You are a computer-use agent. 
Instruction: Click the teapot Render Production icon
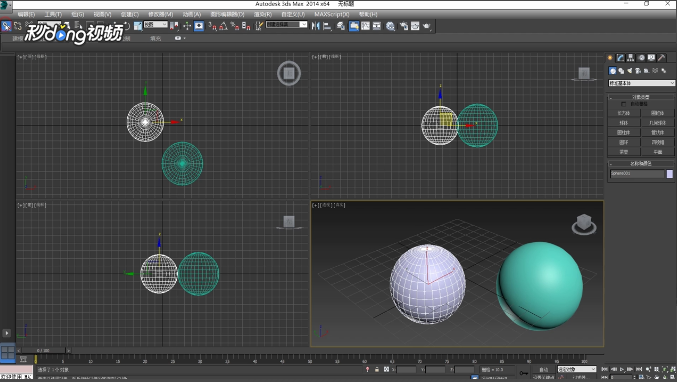pyautogui.click(x=427, y=26)
